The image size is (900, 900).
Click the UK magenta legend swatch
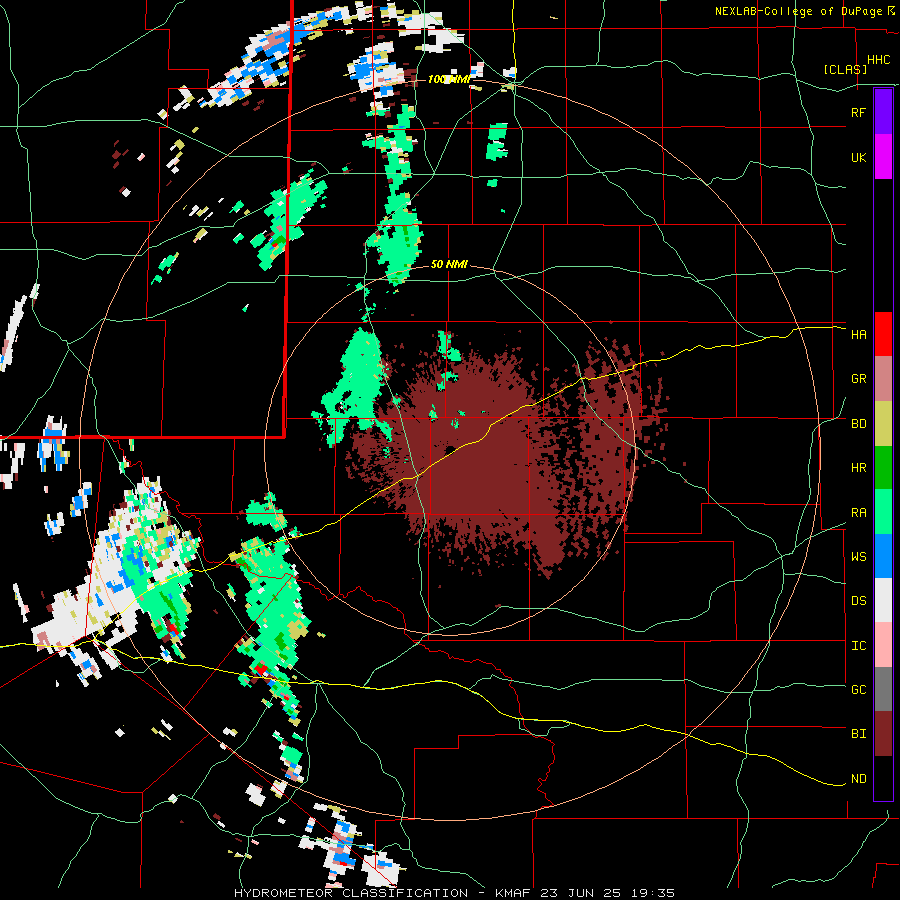tap(883, 157)
